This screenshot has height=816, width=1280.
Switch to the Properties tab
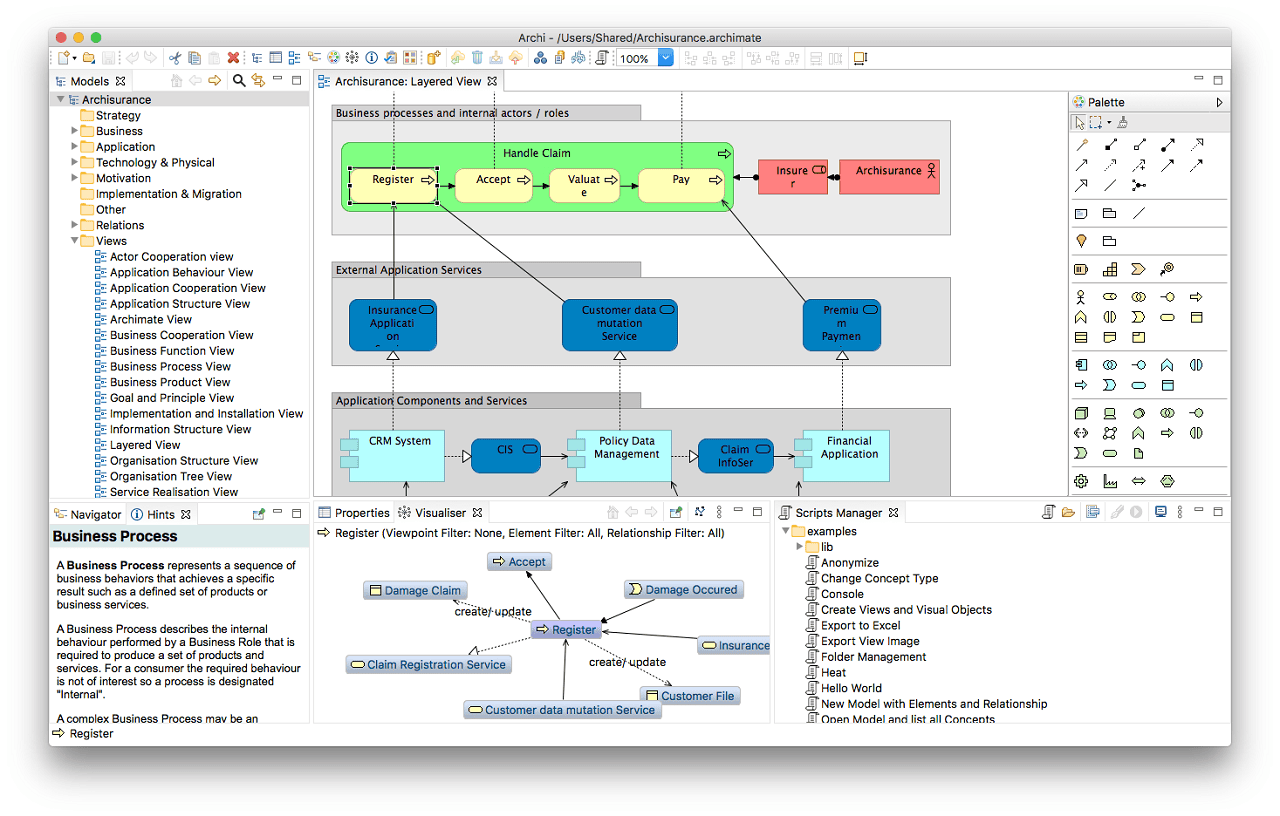pyautogui.click(x=353, y=513)
